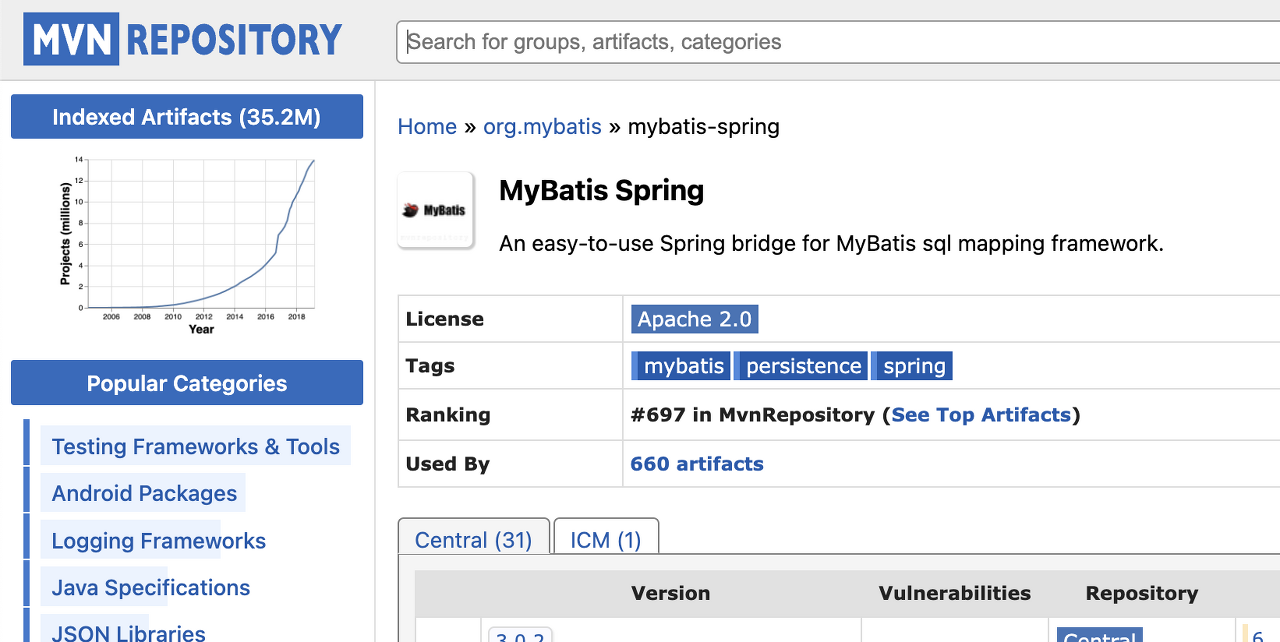Open Testing Frameworks & Tools category
Image resolution: width=1280 pixels, height=642 pixels.
[196, 447]
